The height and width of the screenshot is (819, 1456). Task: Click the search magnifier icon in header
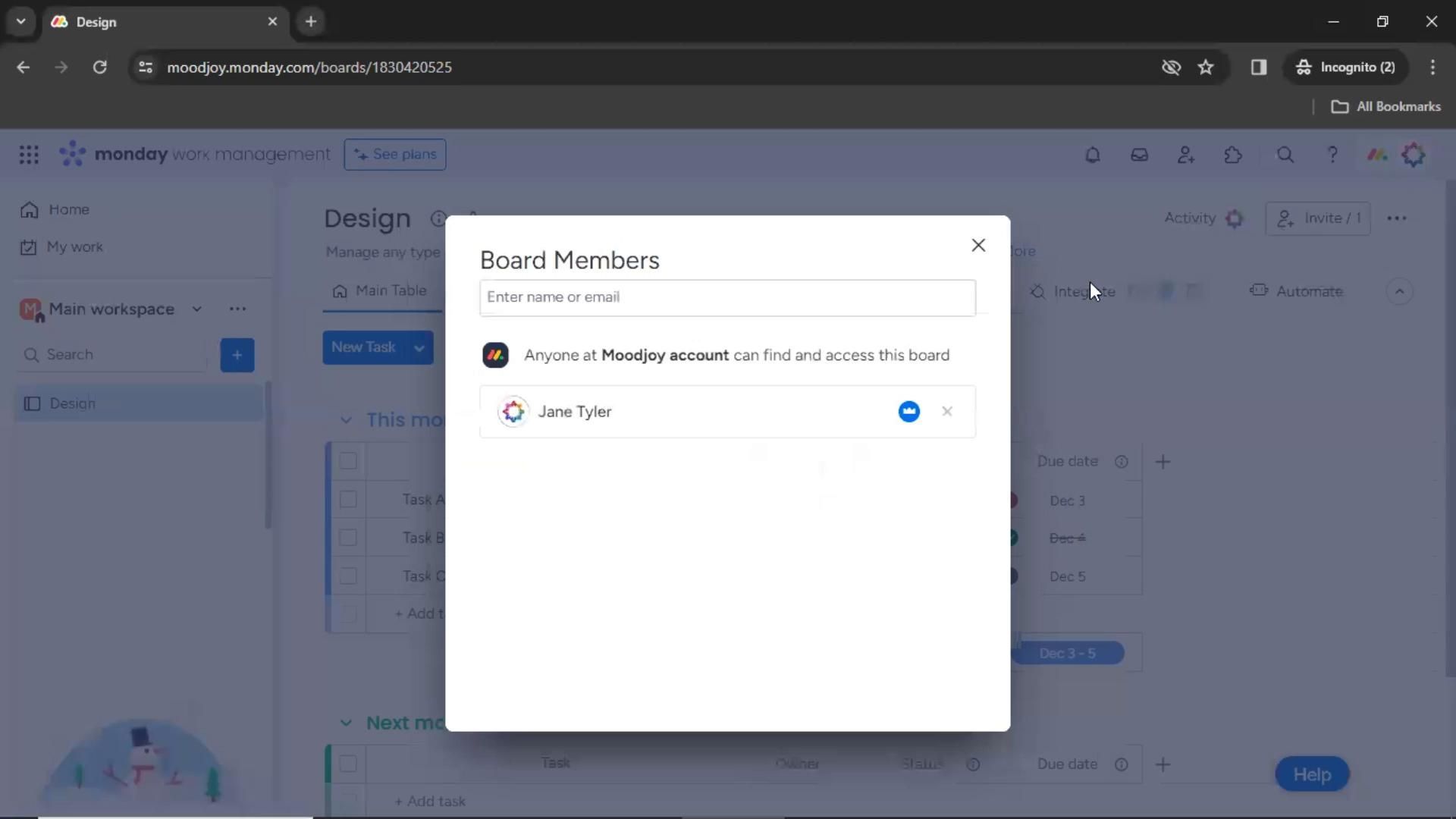pos(1285,155)
